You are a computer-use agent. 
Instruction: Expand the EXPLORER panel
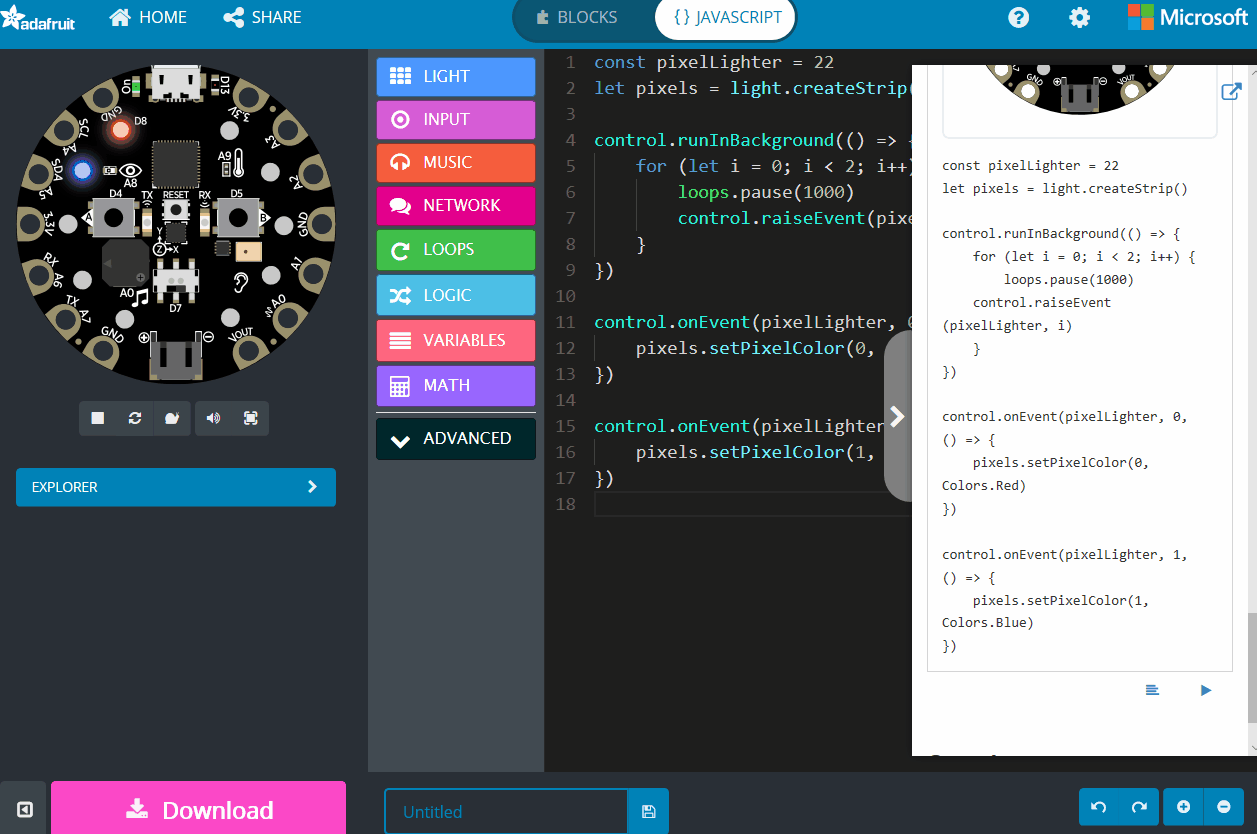176,487
